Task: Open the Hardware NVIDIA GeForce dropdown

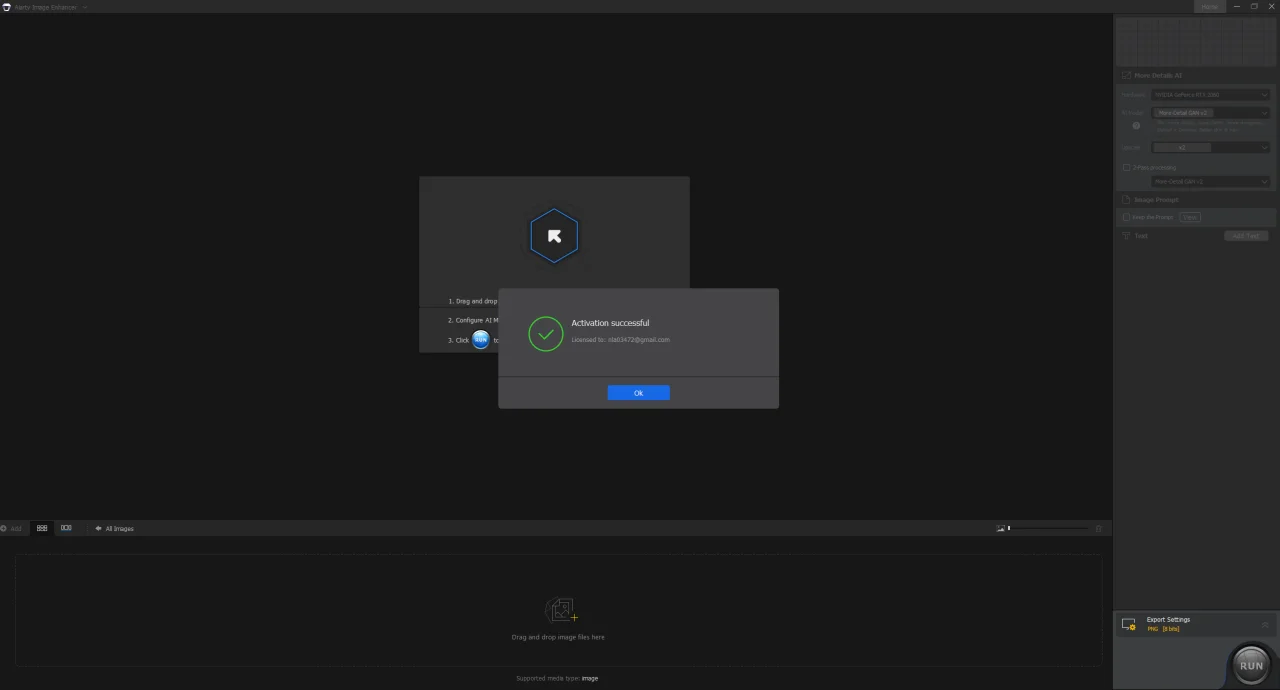Action: 1210,95
